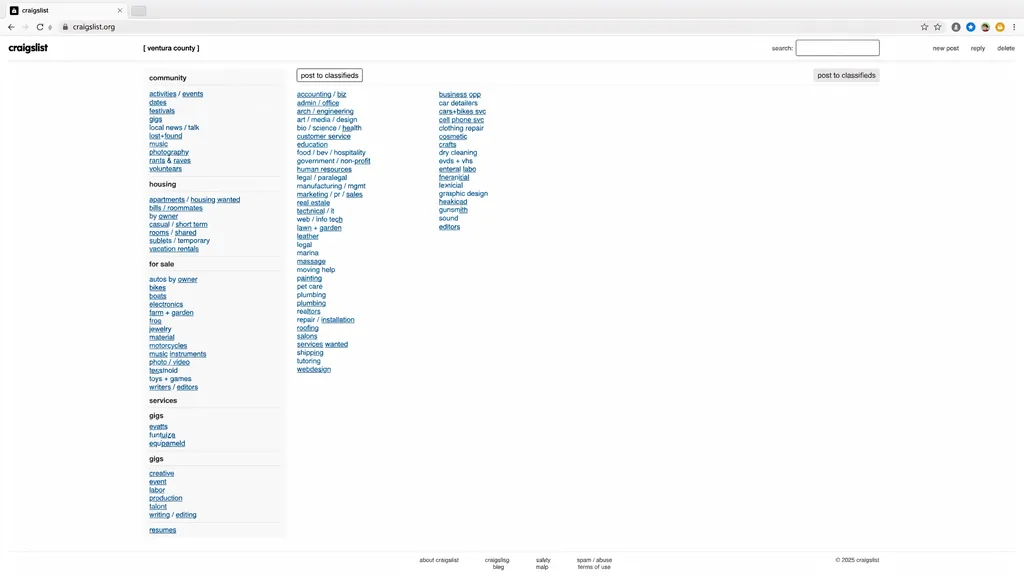The height and width of the screenshot is (576, 1024).
Task: Click the orange extension icon in toolbar
Action: tap(999, 27)
